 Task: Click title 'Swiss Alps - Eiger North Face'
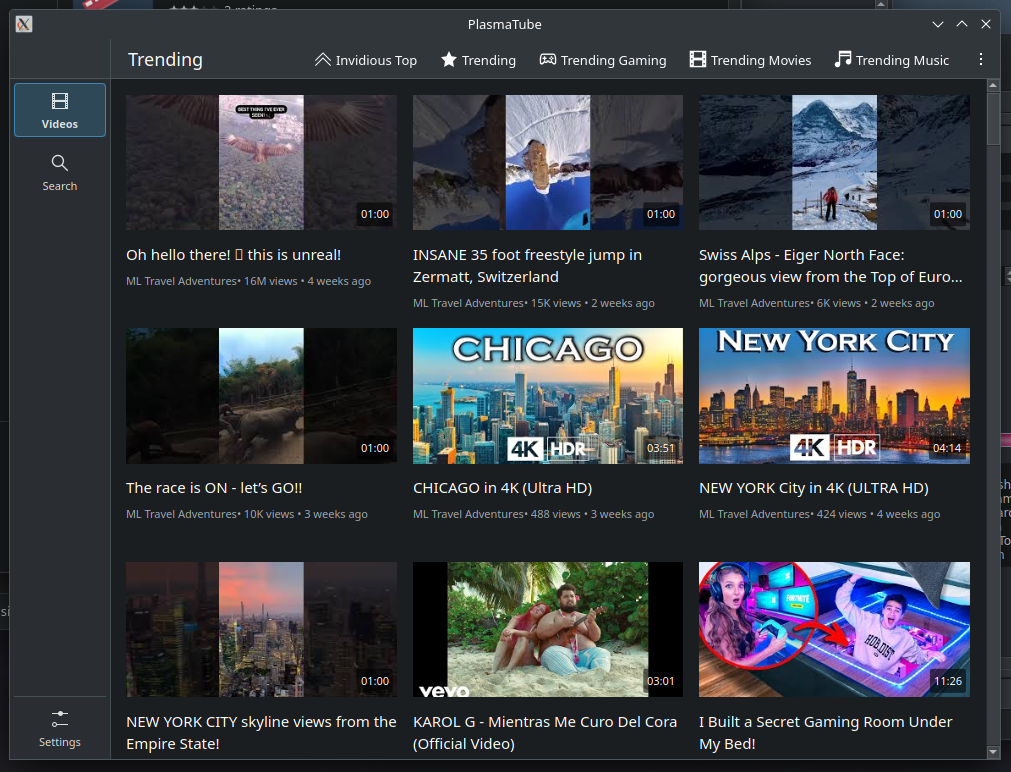click(830, 266)
